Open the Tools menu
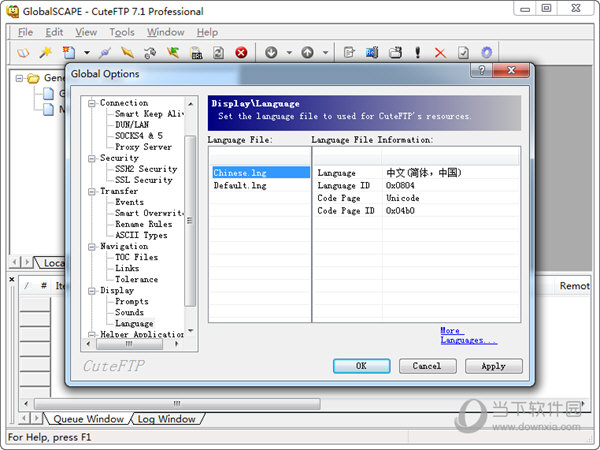The height and width of the screenshot is (450, 600). click(122, 32)
